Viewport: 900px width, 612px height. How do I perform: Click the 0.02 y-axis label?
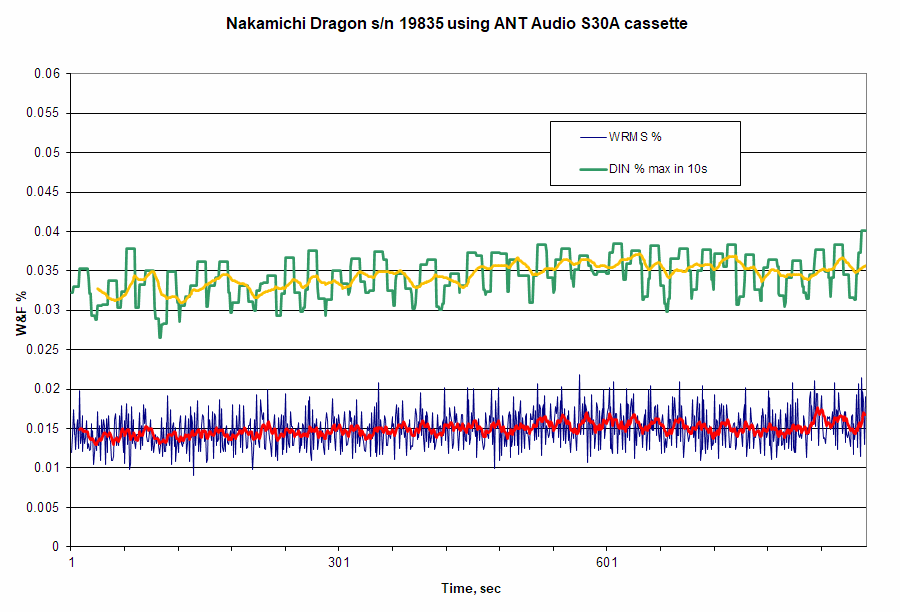[x=46, y=389]
